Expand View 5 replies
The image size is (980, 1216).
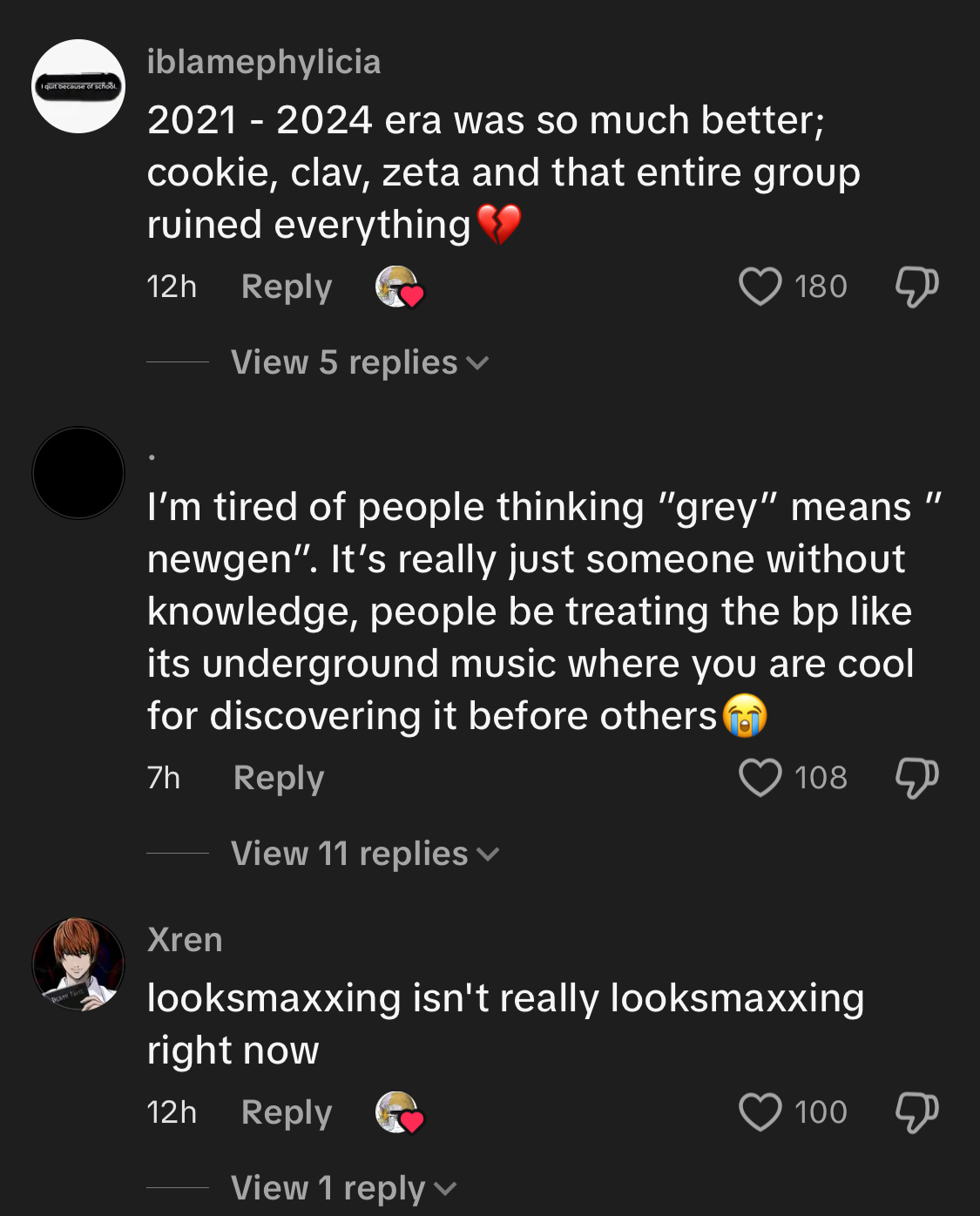pyautogui.click(x=360, y=362)
